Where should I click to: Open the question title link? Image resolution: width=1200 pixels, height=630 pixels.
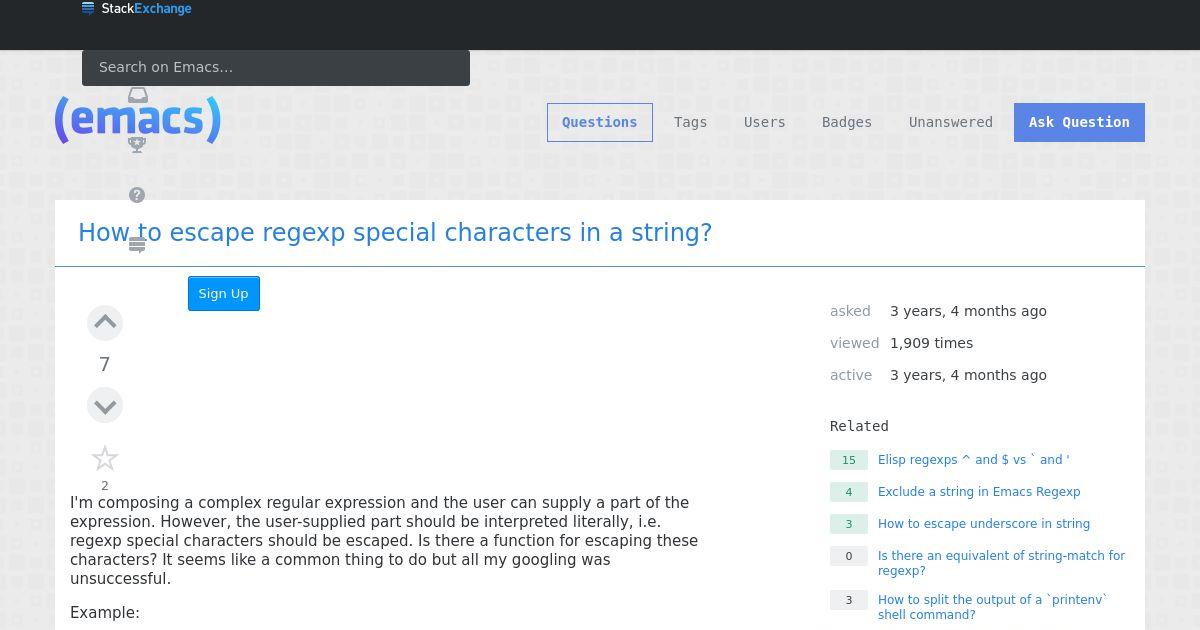point(395,232)
